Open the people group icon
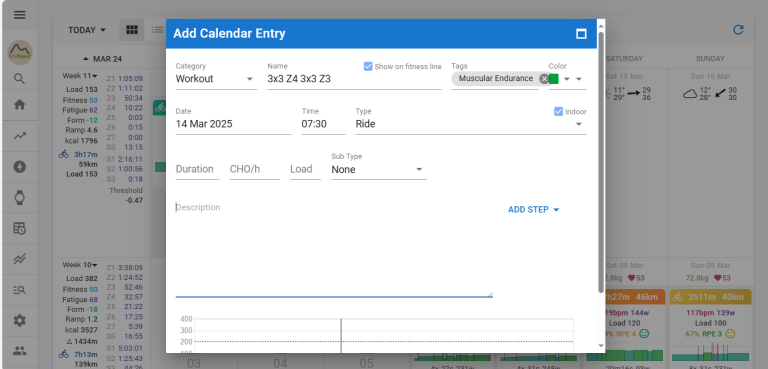This screenshot has height=369, width=768. point(20,351)
